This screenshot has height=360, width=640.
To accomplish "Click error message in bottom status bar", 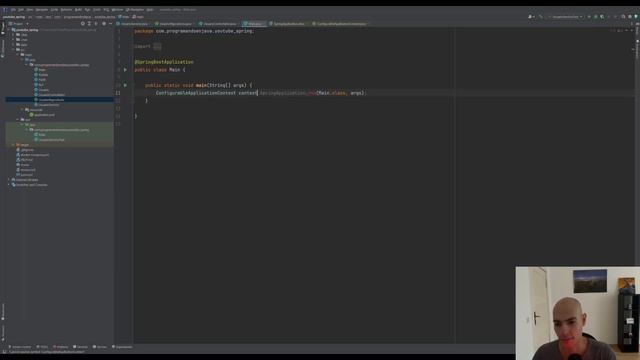I will pyautogui.click(x=46, y=351).
